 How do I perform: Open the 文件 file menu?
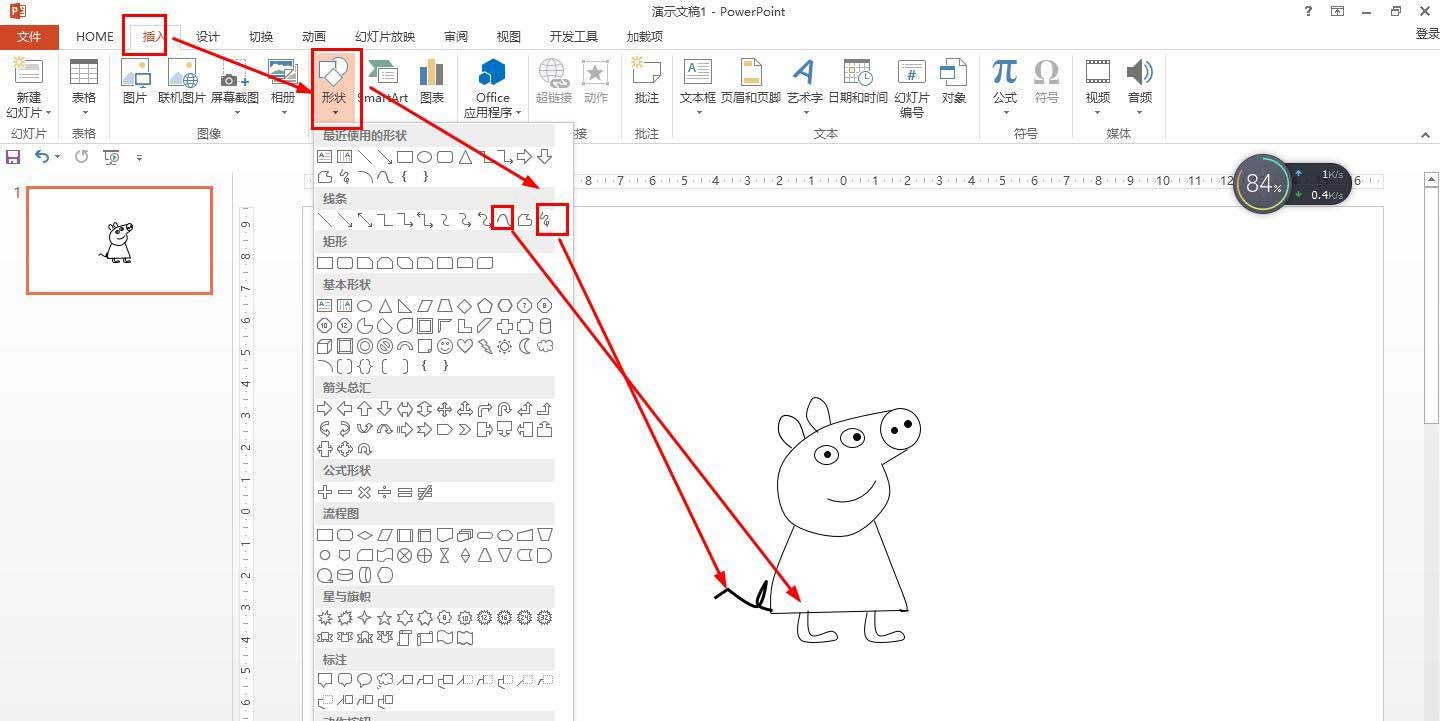[x=29, y=37]
